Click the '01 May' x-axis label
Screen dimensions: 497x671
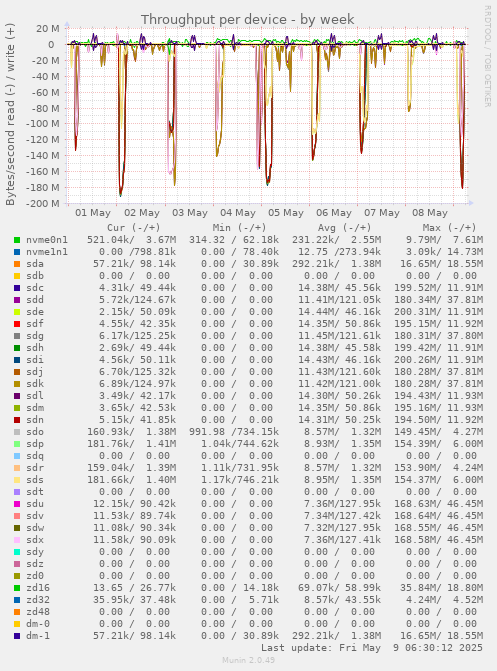[93, 213]
